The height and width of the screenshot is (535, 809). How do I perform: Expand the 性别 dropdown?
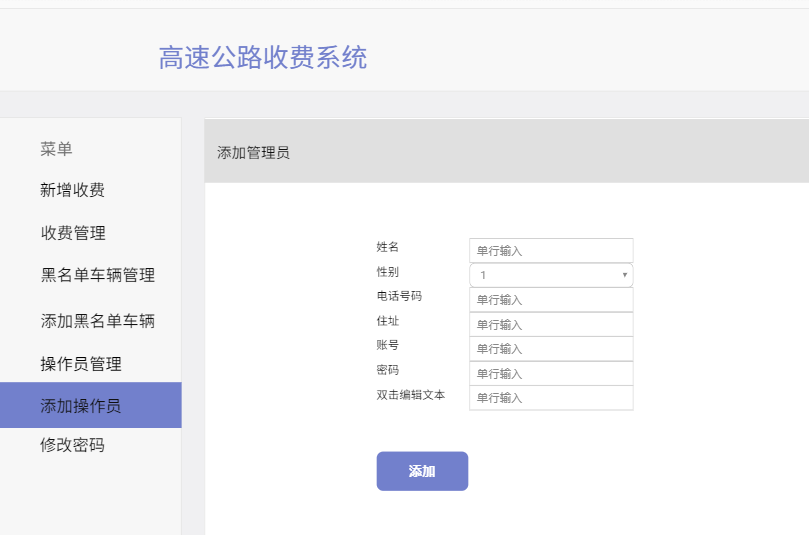click(551, 275)
